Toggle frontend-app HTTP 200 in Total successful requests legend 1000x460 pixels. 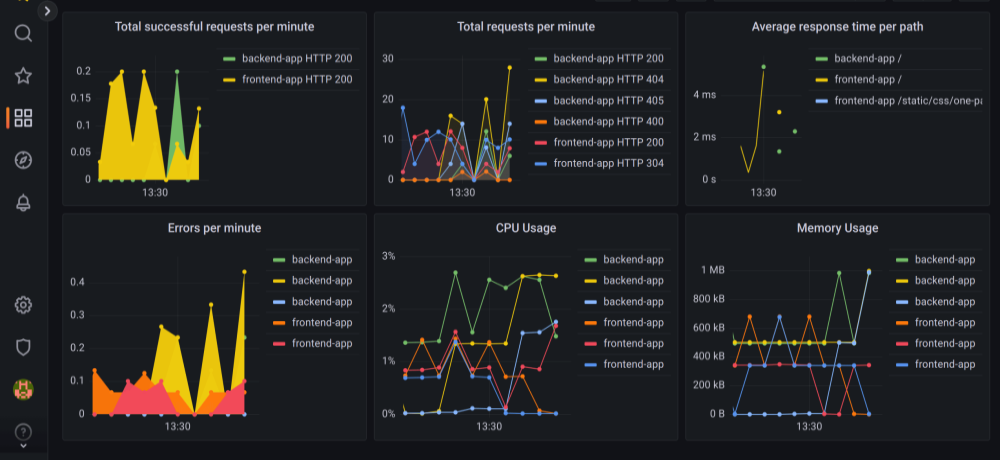297,80
